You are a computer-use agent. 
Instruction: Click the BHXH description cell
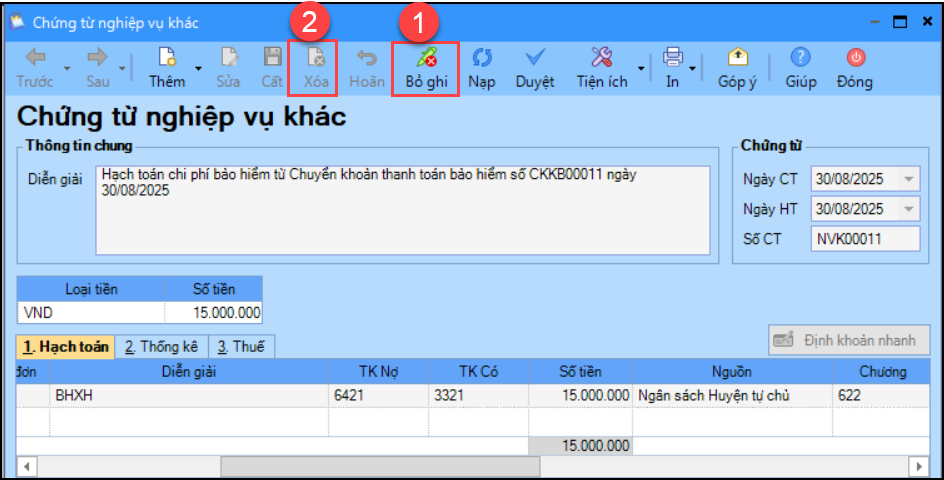pos(189,396)
